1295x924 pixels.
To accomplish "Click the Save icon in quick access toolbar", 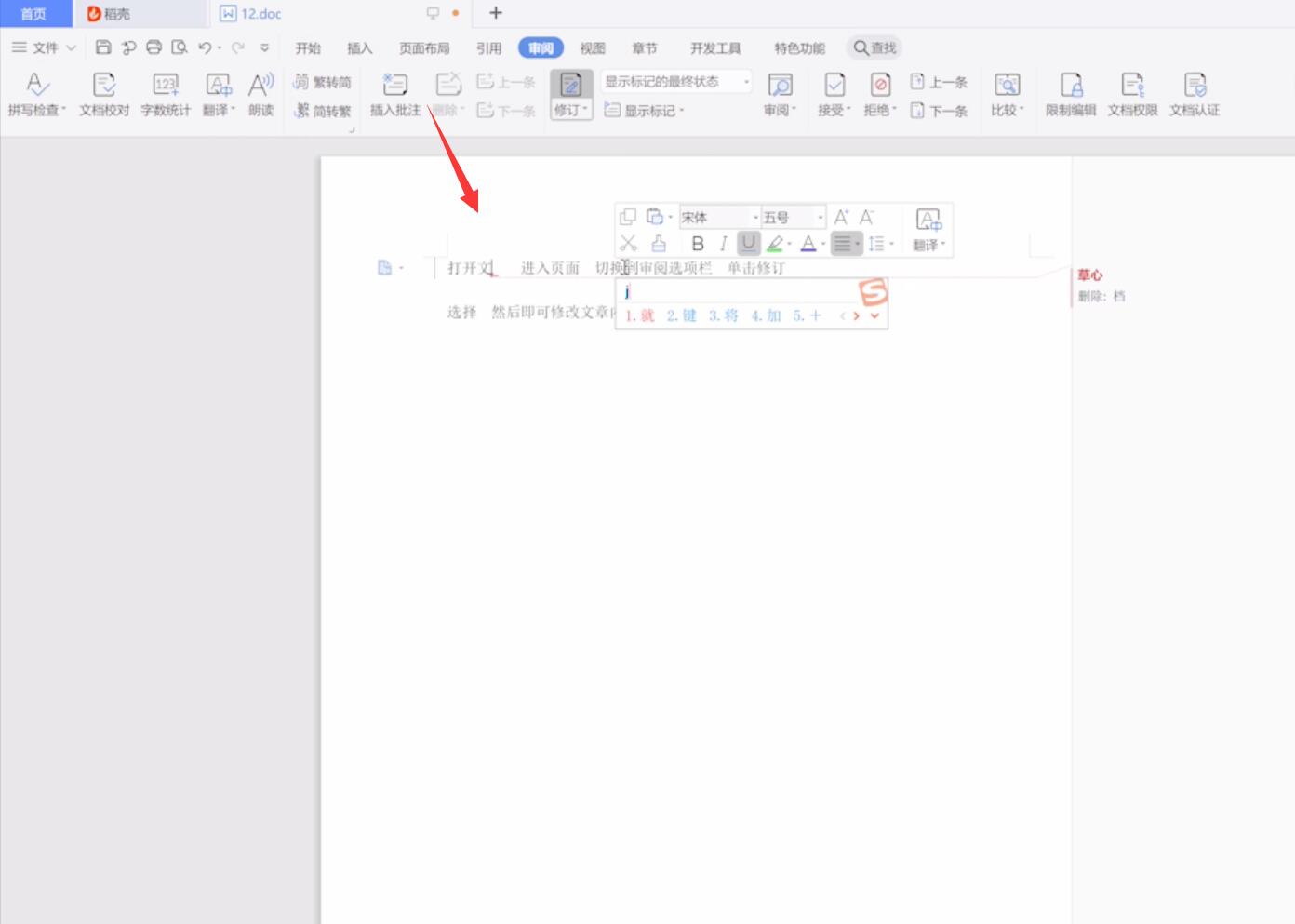I will tap(103, 47).
